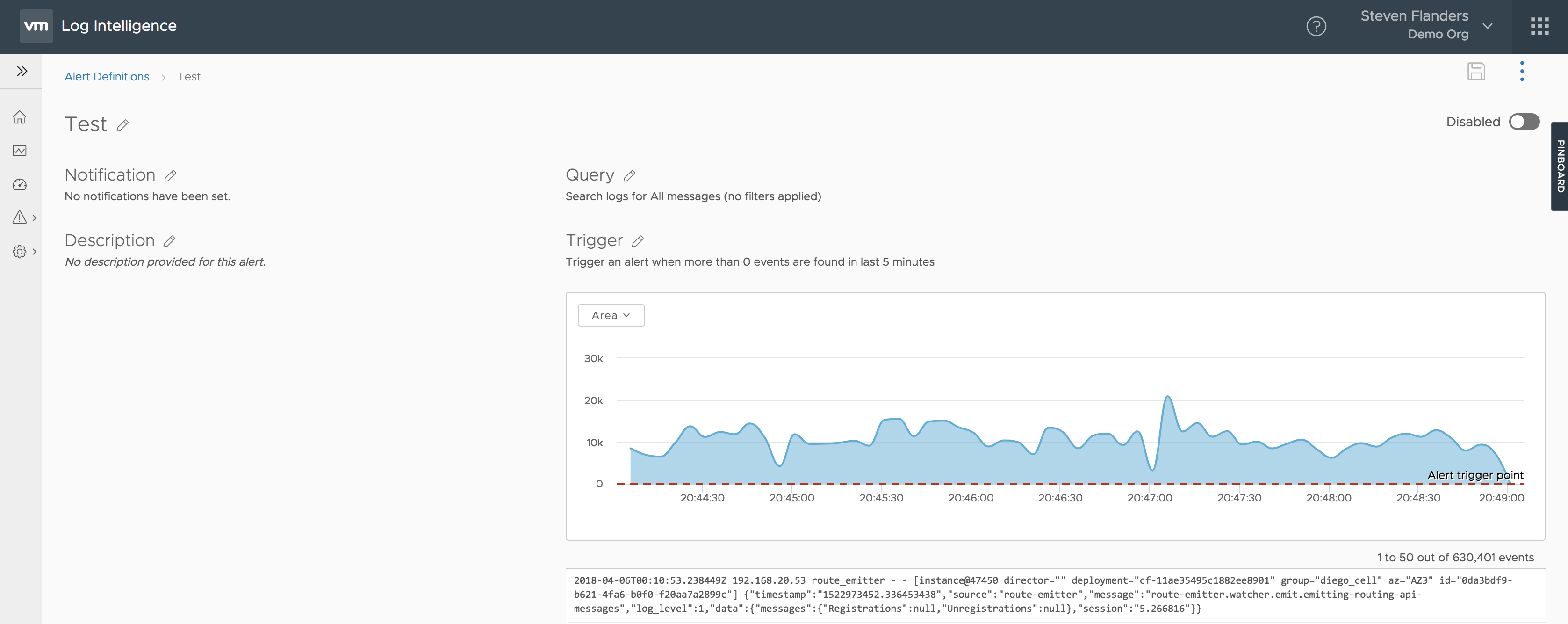Open the apps grid switcher icon

1539,26
